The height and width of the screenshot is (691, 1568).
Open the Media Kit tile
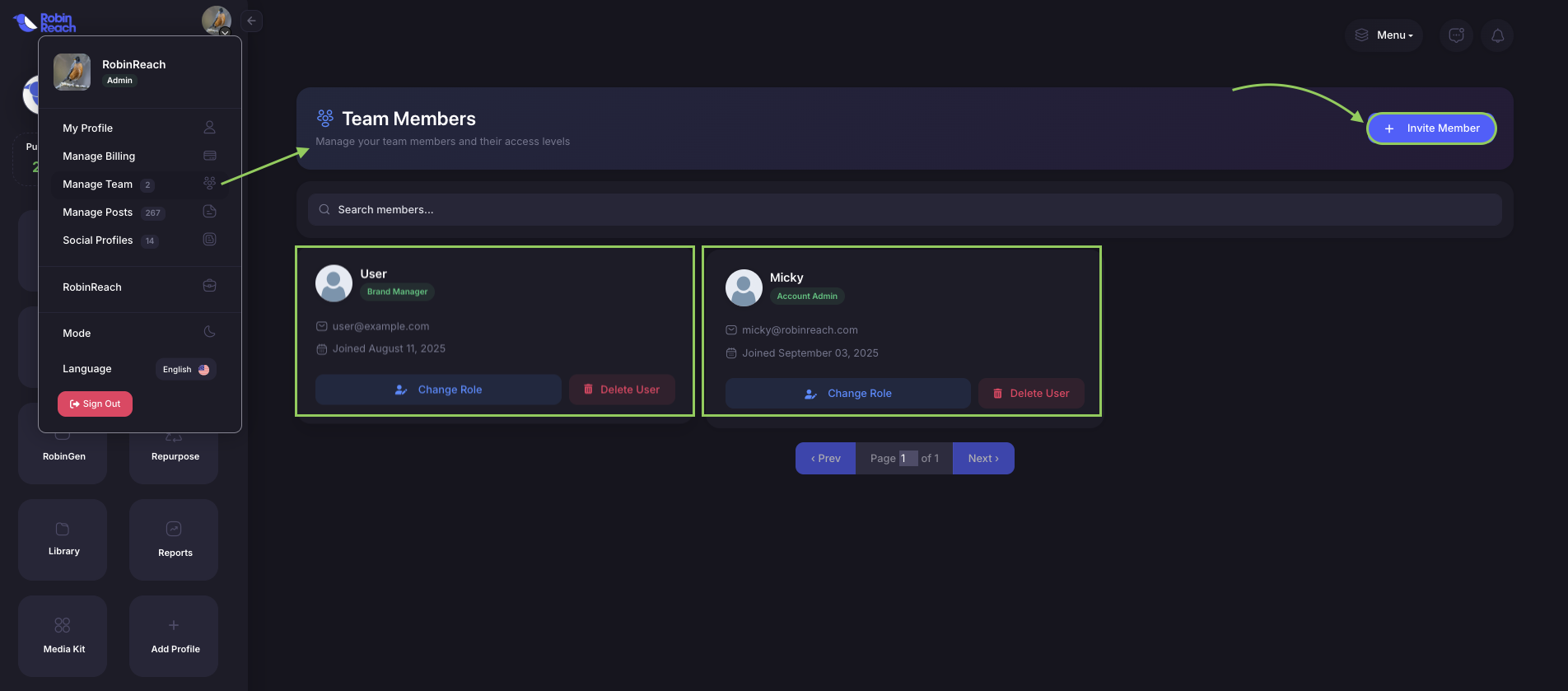(63, 636)
